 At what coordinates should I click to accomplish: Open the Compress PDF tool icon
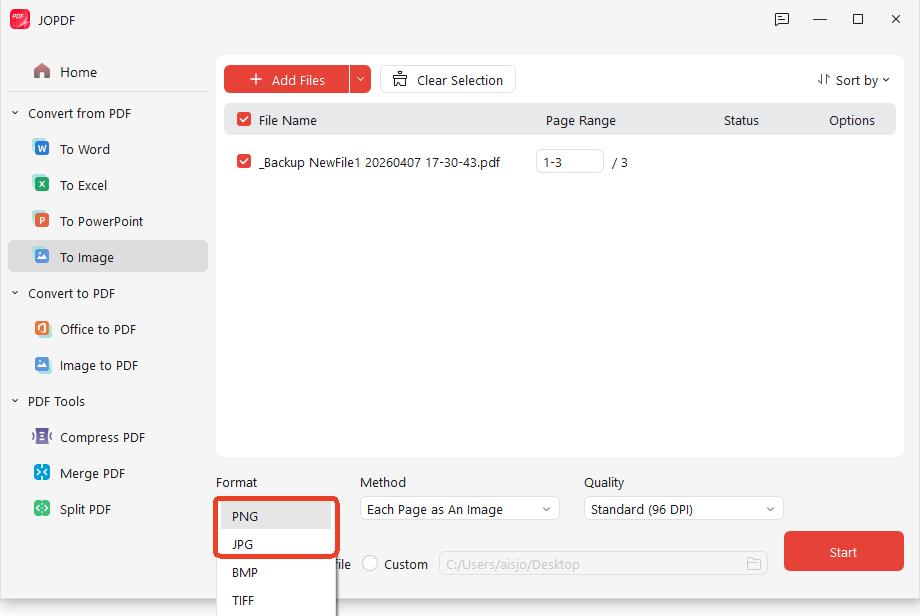tap(42, 436)
